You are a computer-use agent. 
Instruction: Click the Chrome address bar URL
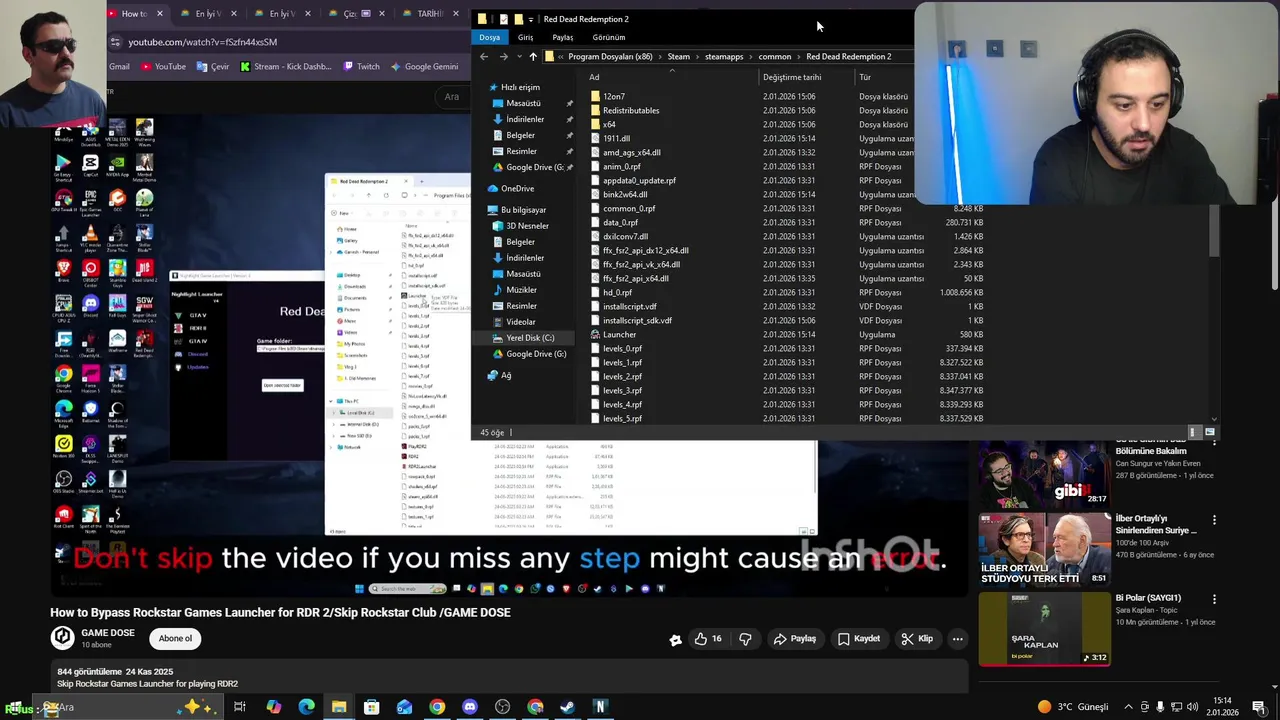tap(202, 42)
